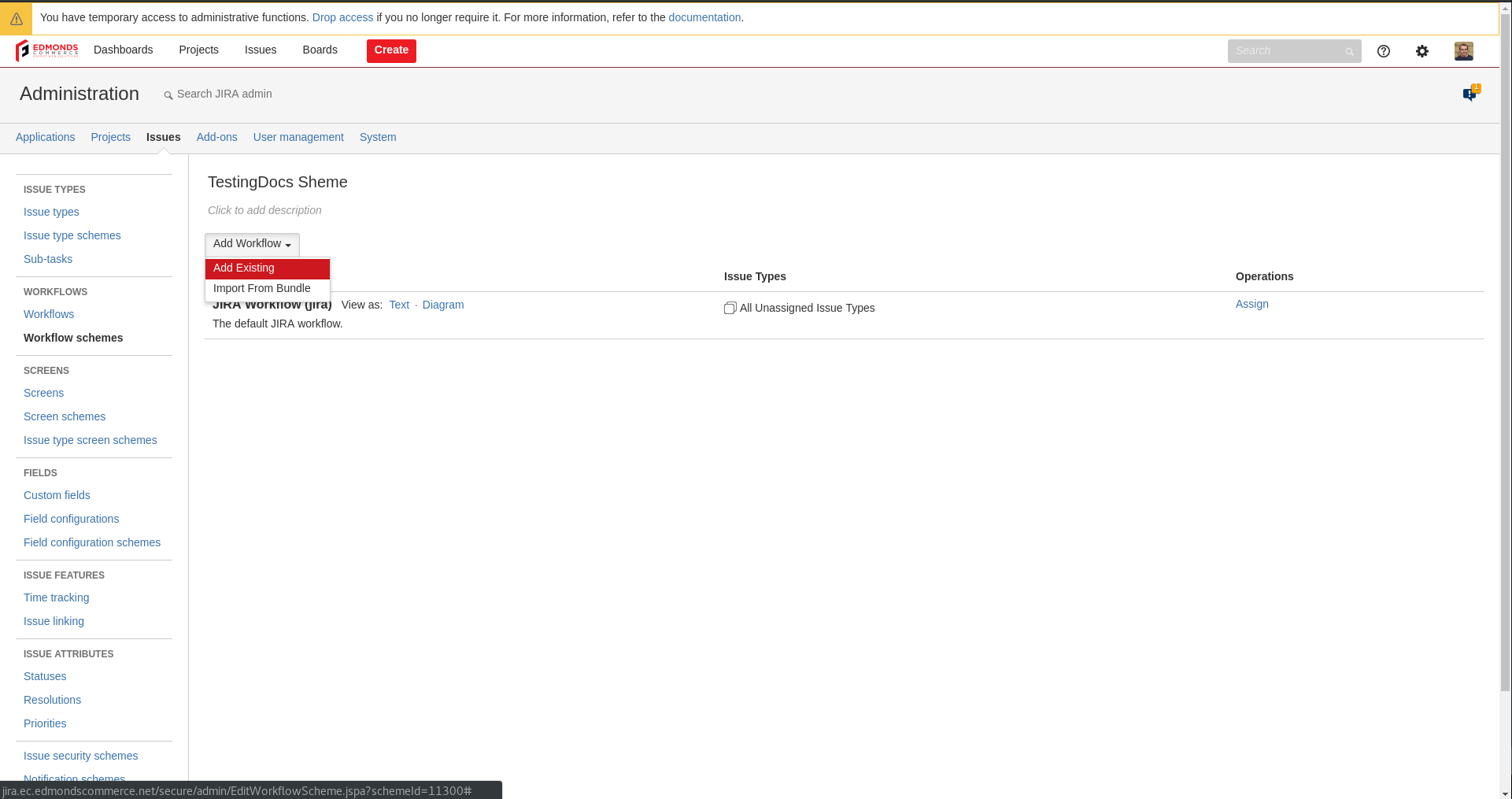Viewport: 1512px width, 799px height.
Task: Open Field configuration schemes
Action: (92, 542)
